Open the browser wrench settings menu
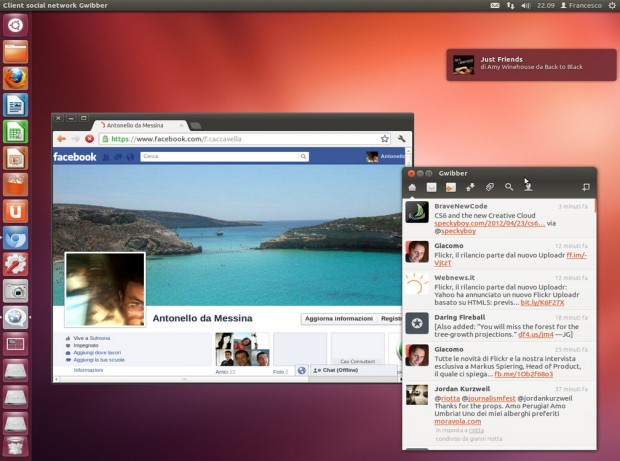 (401, 139)
